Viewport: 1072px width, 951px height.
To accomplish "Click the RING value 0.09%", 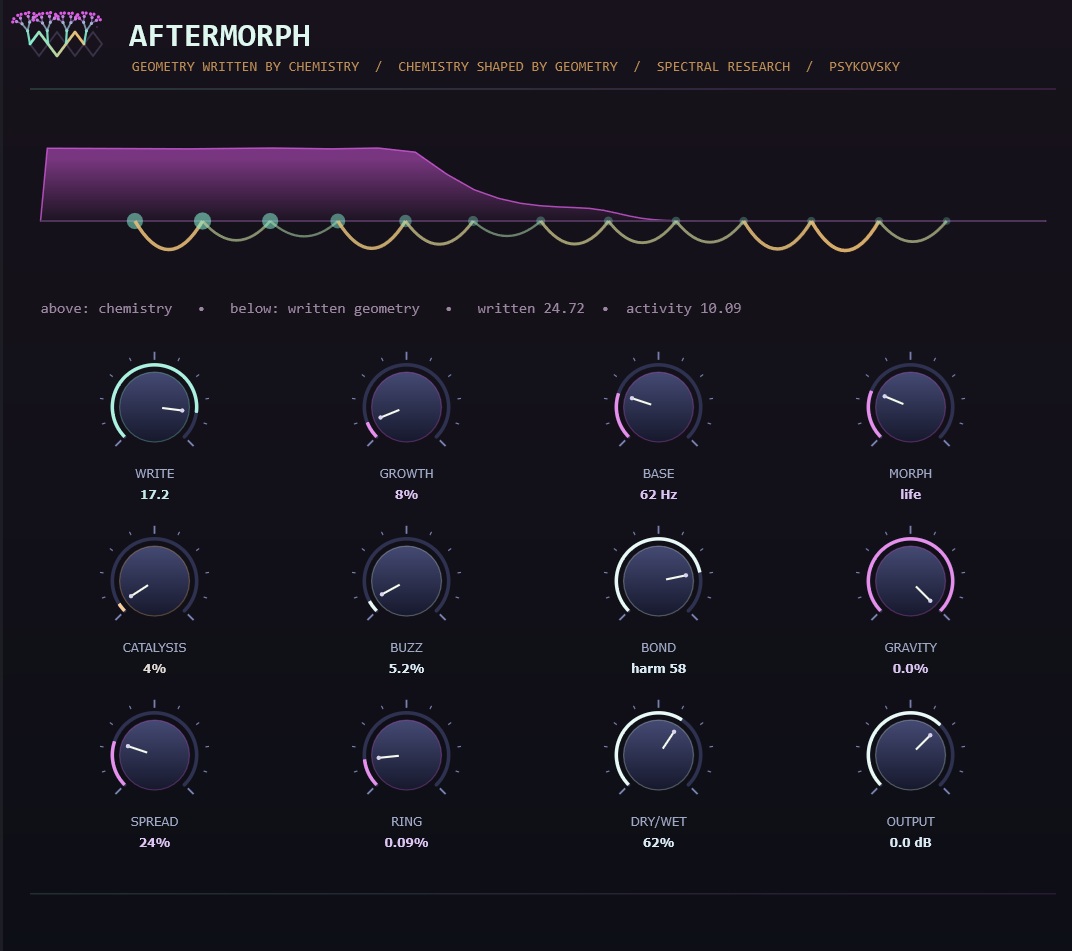I will tap(406, 842).
